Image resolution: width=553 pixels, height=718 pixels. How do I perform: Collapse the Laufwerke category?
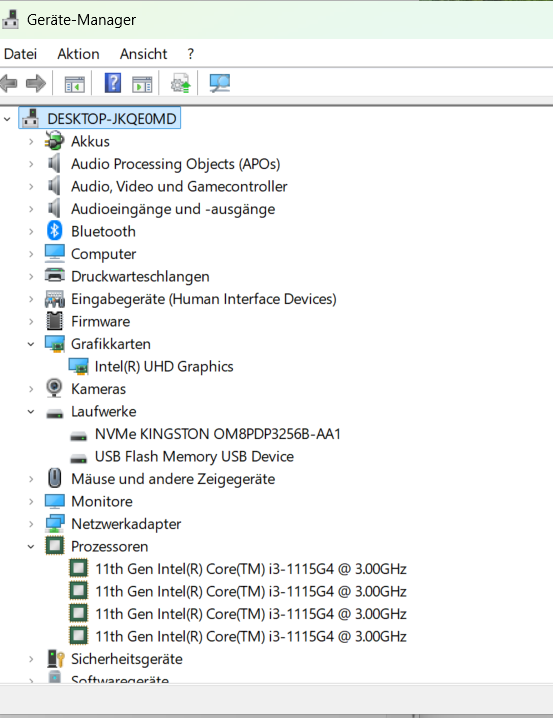pos(31,412)
